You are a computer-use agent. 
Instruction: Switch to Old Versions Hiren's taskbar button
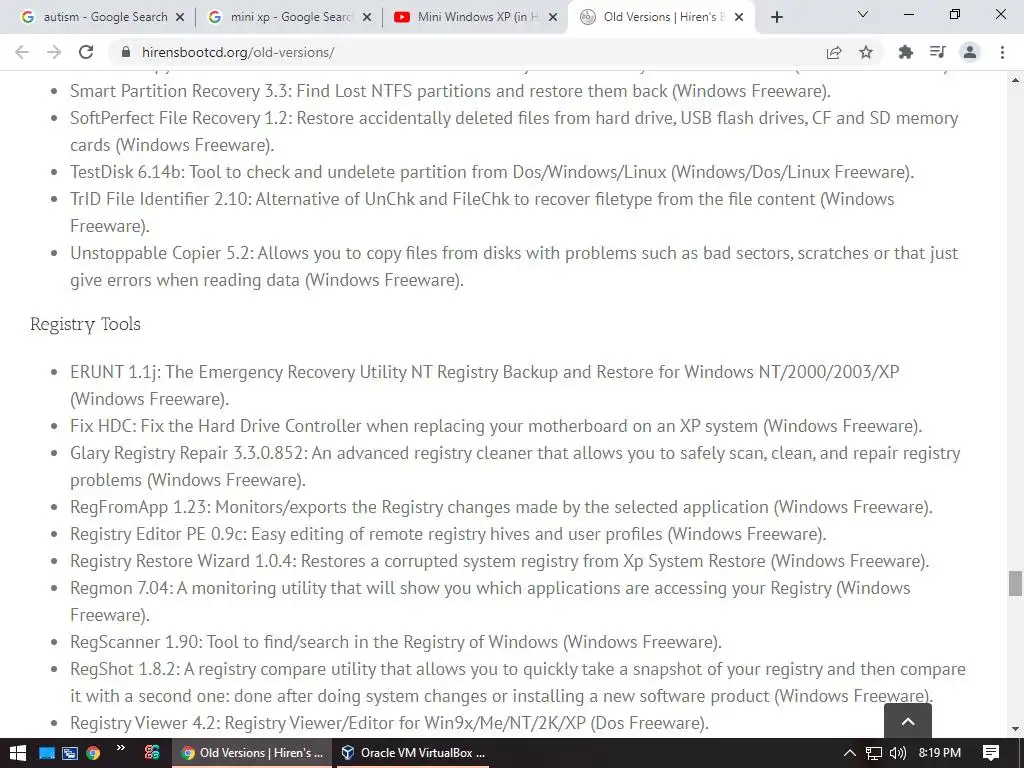(252, 753)
